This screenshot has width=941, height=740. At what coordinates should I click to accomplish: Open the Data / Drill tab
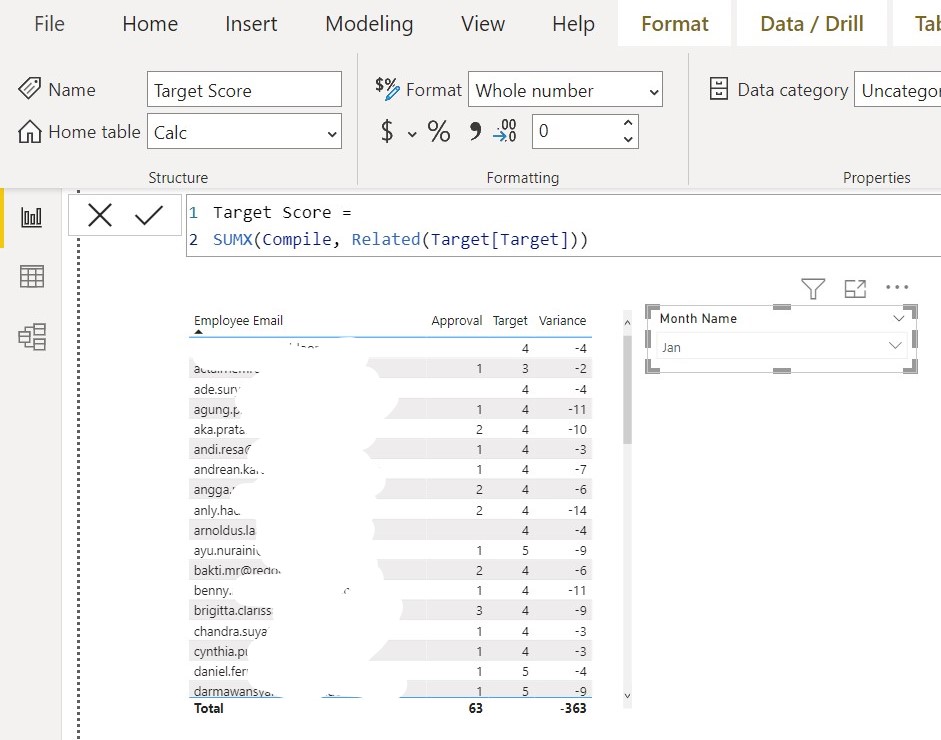tap(811, 23)
